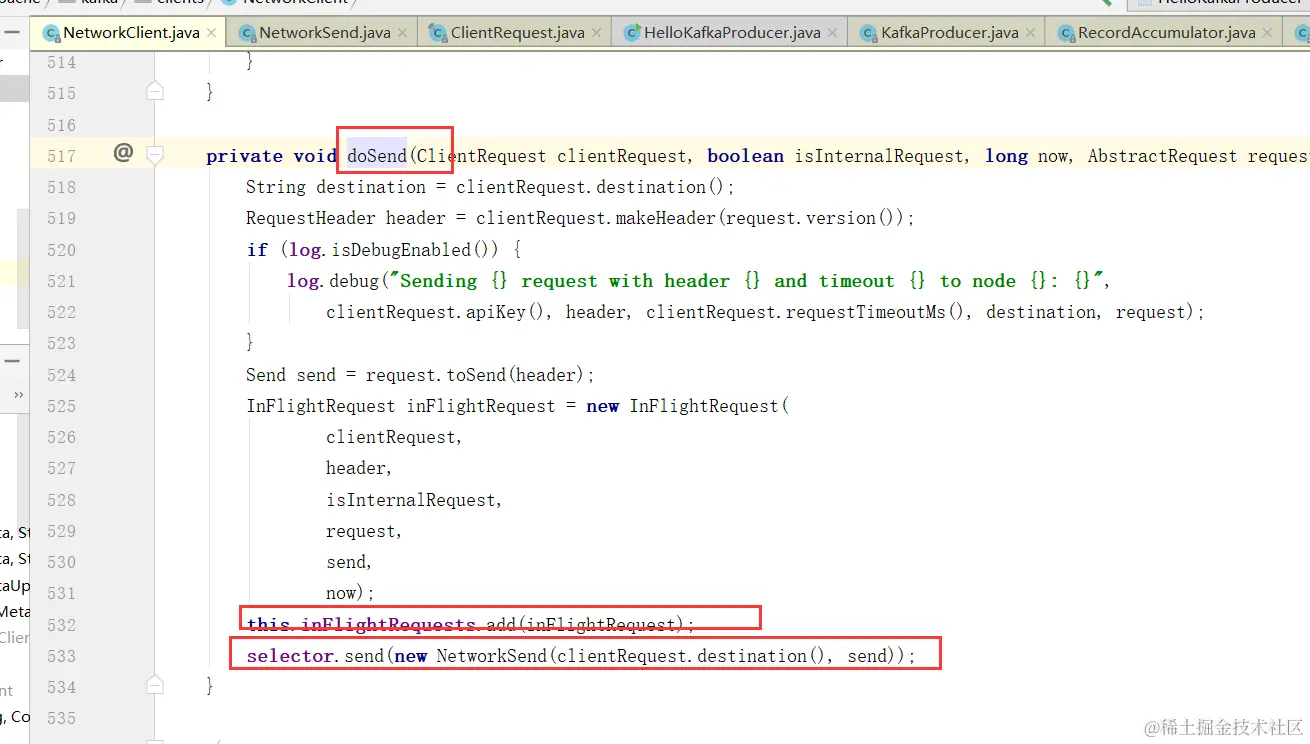Click the 'send,' argument on line 530
The height and width of the screenshot is (744, 1310).
[350, 562]
